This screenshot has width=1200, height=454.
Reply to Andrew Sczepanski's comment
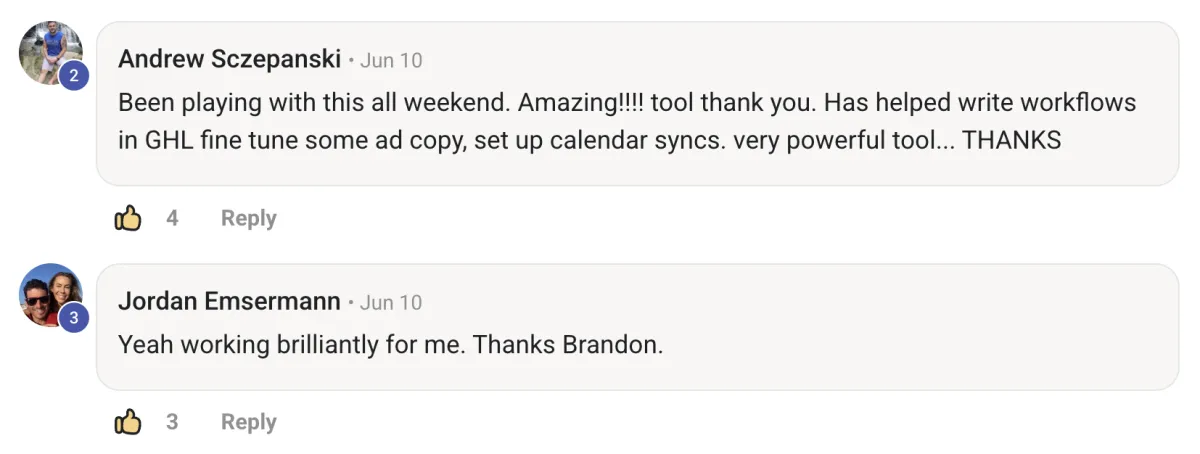tap(248, 218)
